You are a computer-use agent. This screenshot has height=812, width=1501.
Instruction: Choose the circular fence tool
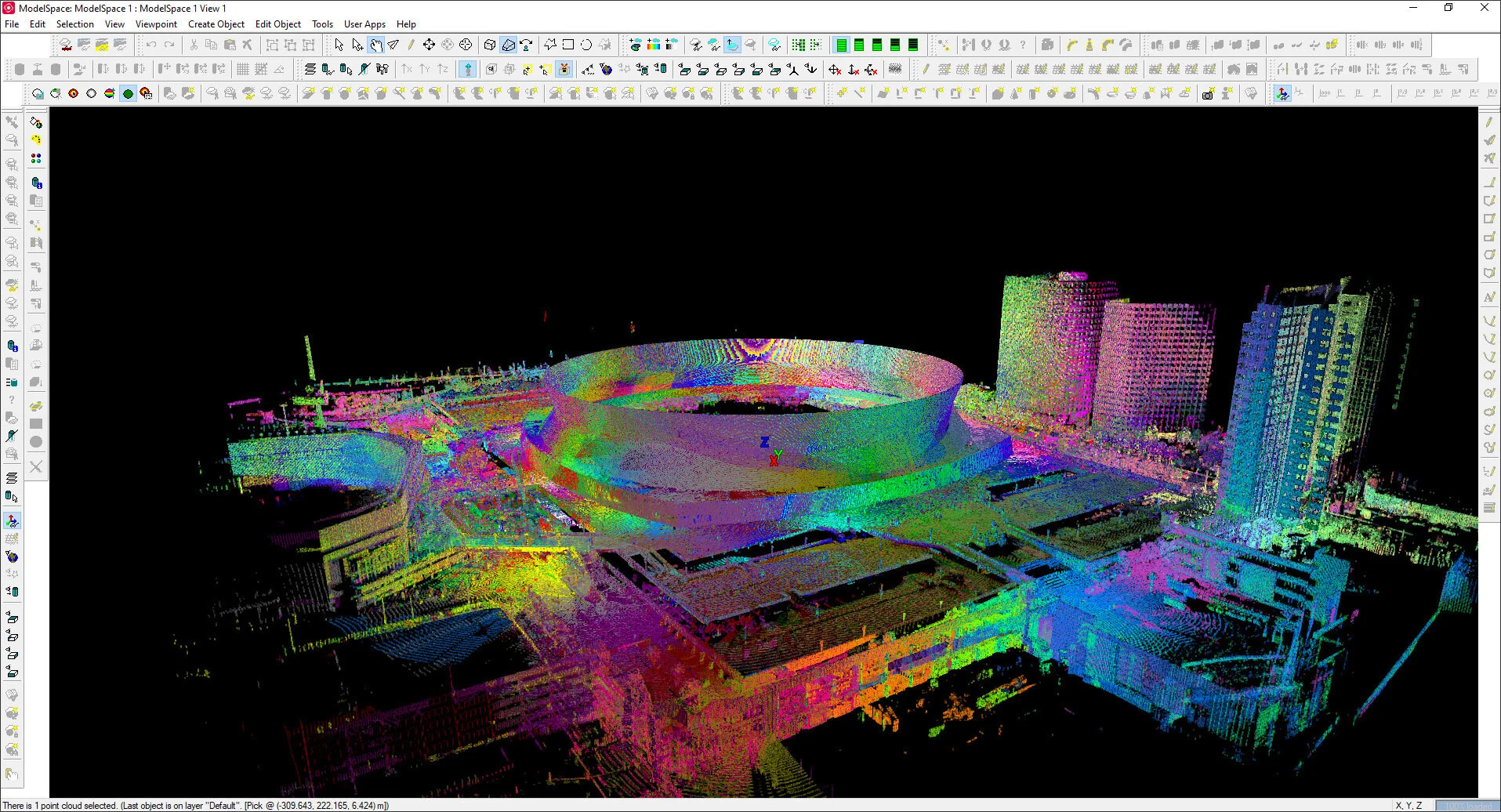point(586,45)
